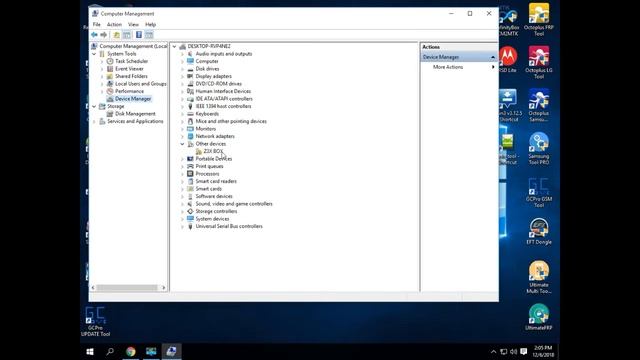Open Google Chrome from the taskbar

coord(131,351)
